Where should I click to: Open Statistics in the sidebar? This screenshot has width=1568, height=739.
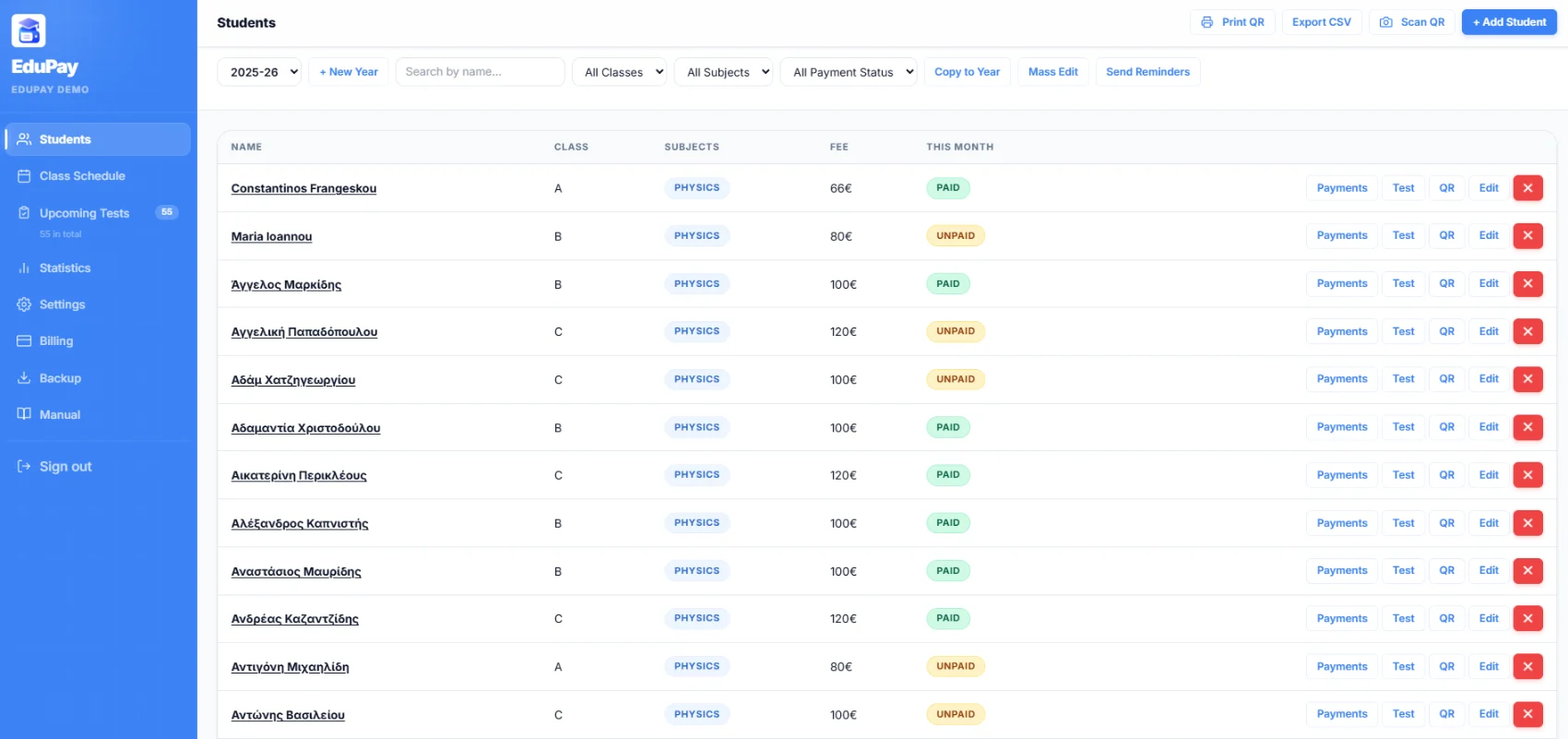pos(98,268)
